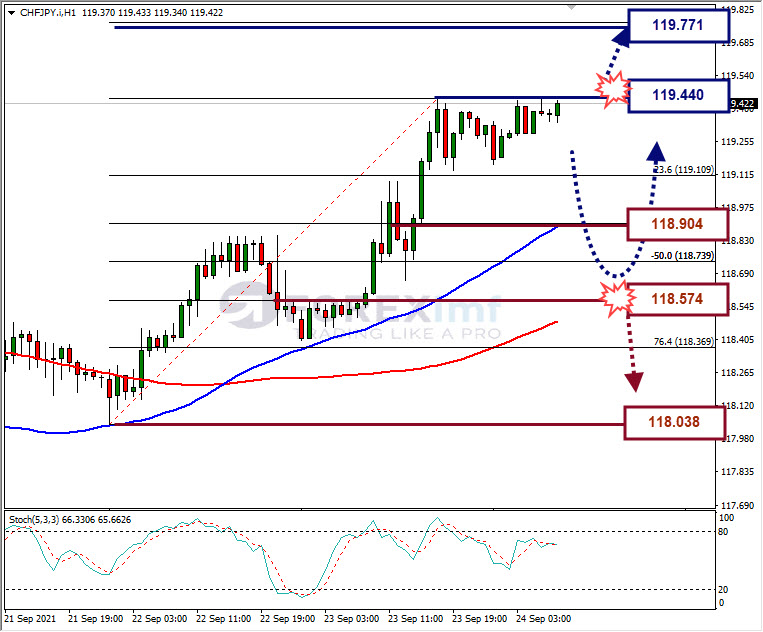The height and width of the screenshot is (632, 763).
Task: Click the 117.835 price axis label
Action: [737, 472]
